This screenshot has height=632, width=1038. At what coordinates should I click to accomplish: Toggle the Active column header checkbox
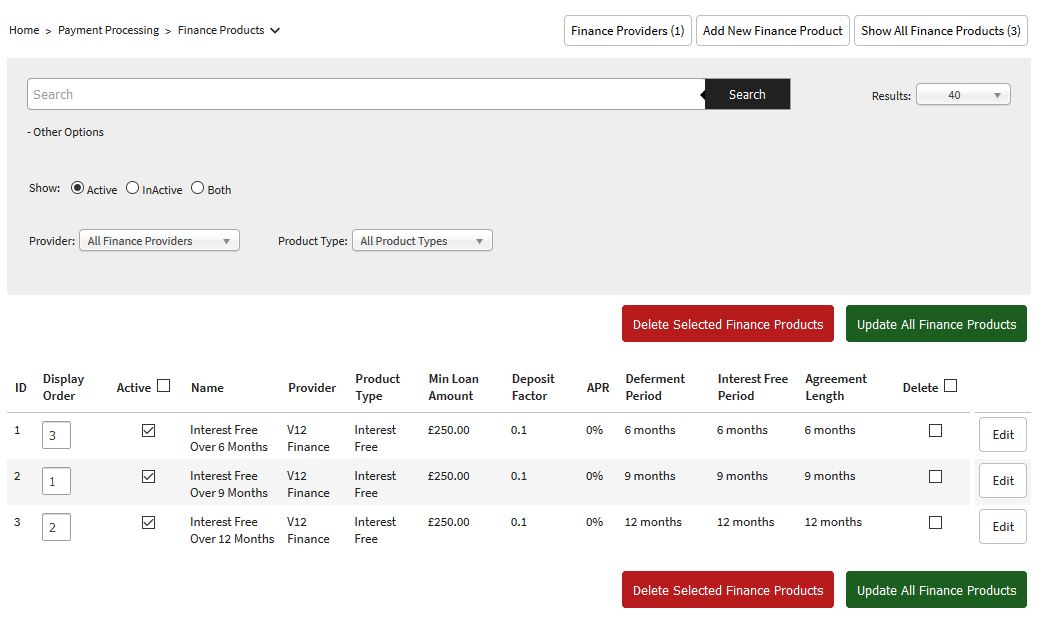pos(164,386)
